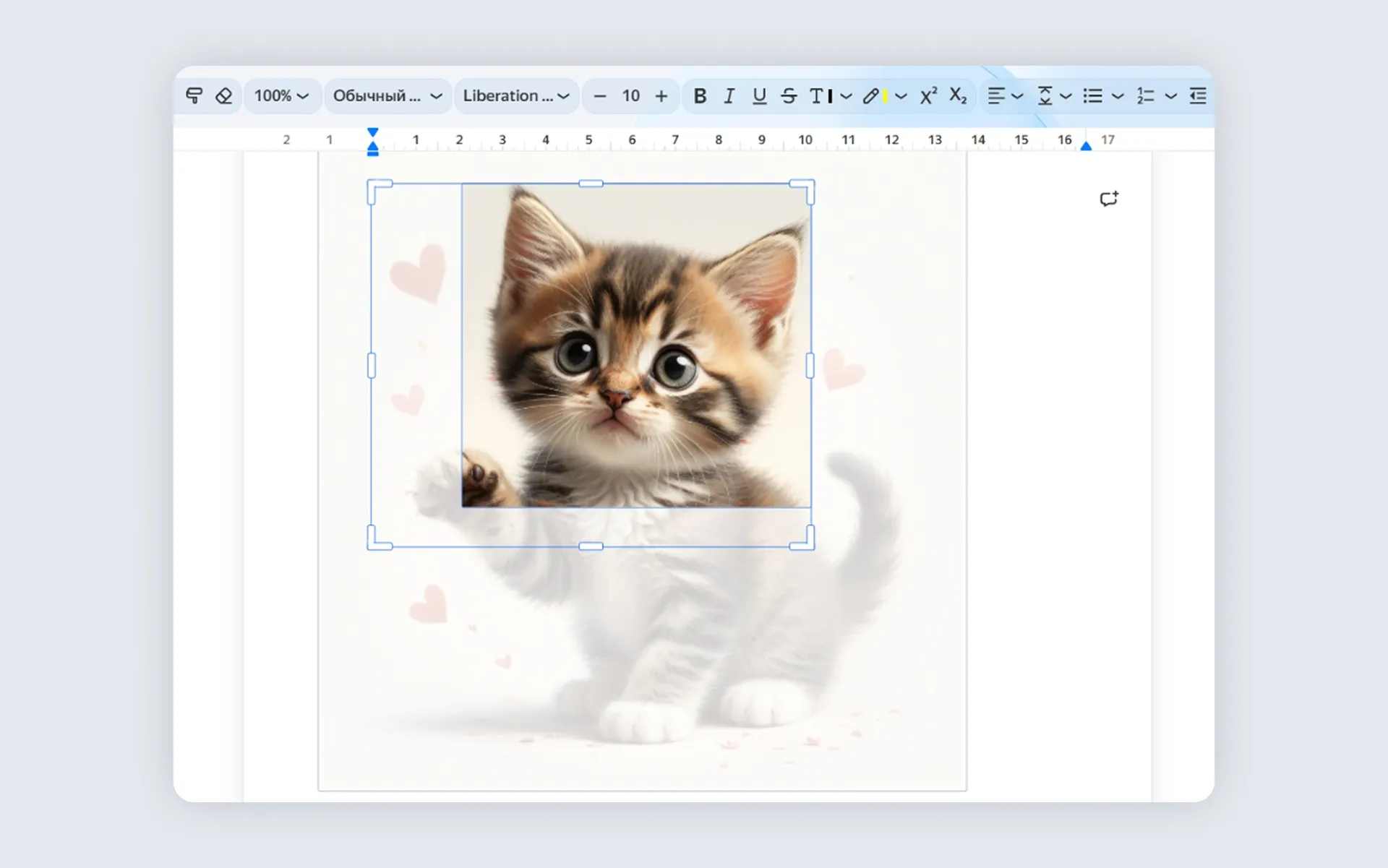The height and width of the screenshot is (868, 1388).
Task: Increase font size with plus button
Action: pos(661,96)
